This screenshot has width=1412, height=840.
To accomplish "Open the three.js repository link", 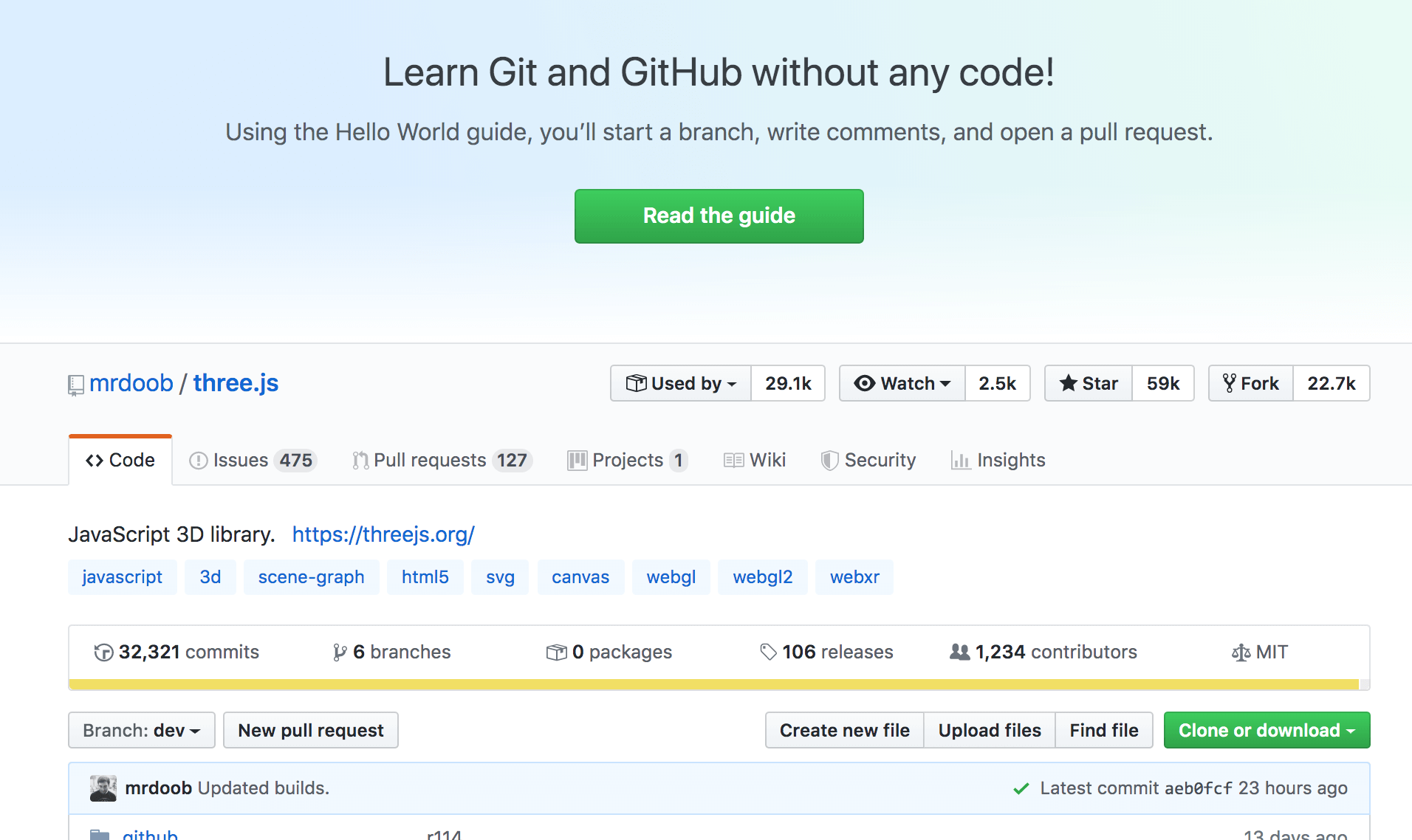I will (236, 383).
